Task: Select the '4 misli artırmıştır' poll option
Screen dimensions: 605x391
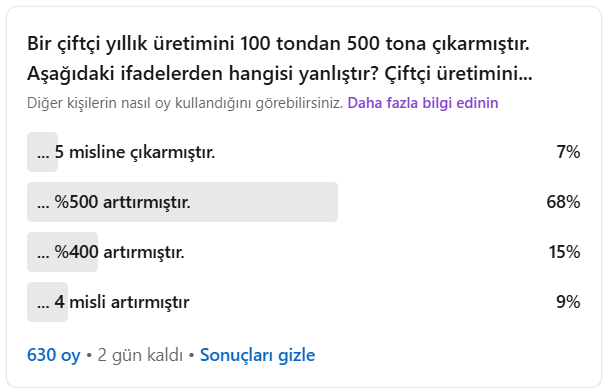Action: 304,302
